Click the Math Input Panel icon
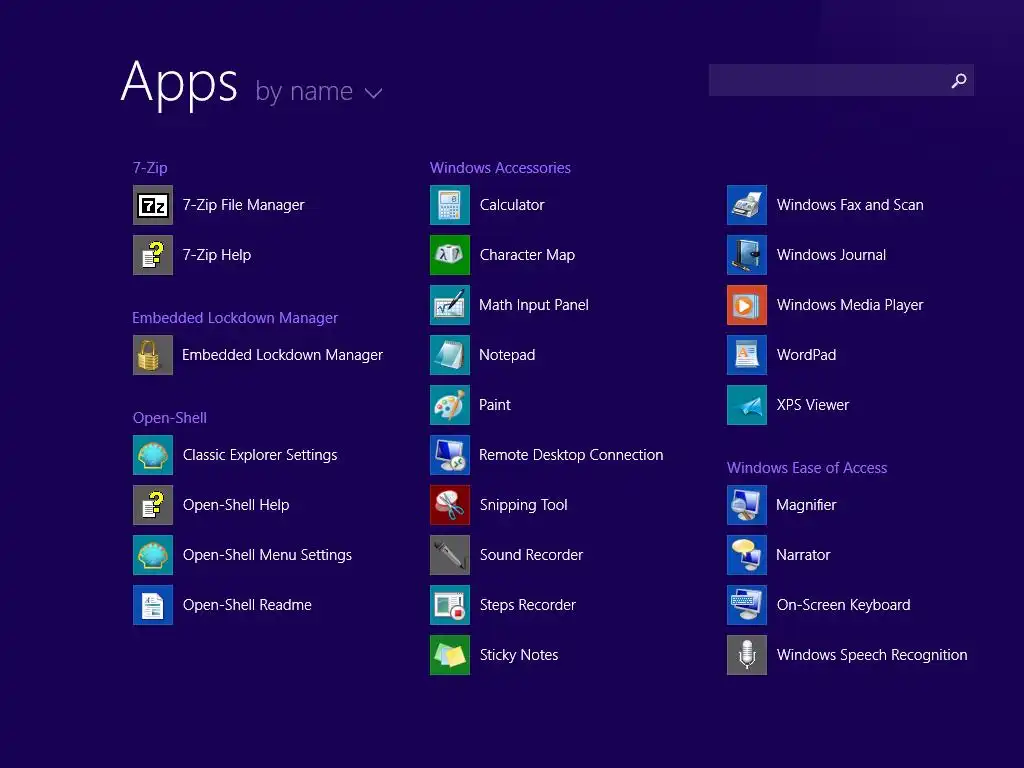Screen dimensions: 1024x768 click(450, 305)
